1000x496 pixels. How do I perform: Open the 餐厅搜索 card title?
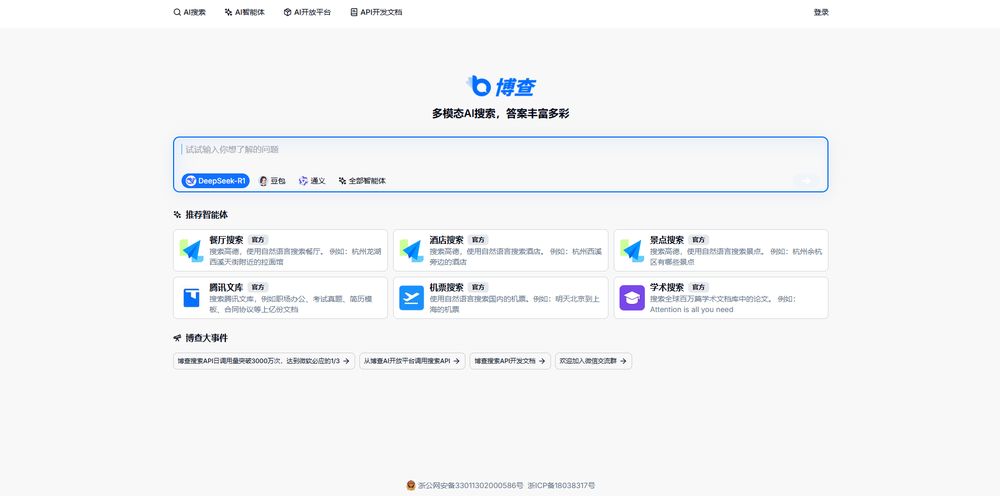point(226,240)
